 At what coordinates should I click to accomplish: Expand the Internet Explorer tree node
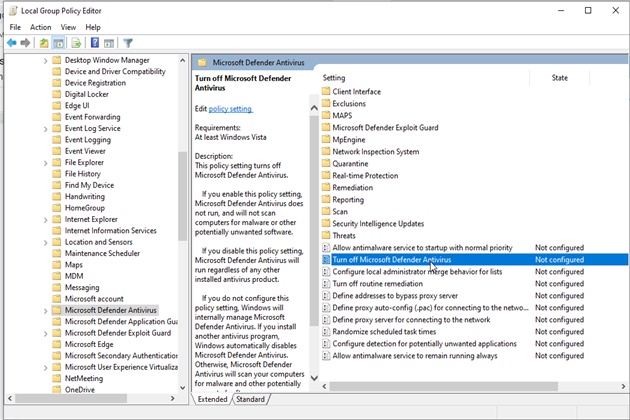click(45, 220)
